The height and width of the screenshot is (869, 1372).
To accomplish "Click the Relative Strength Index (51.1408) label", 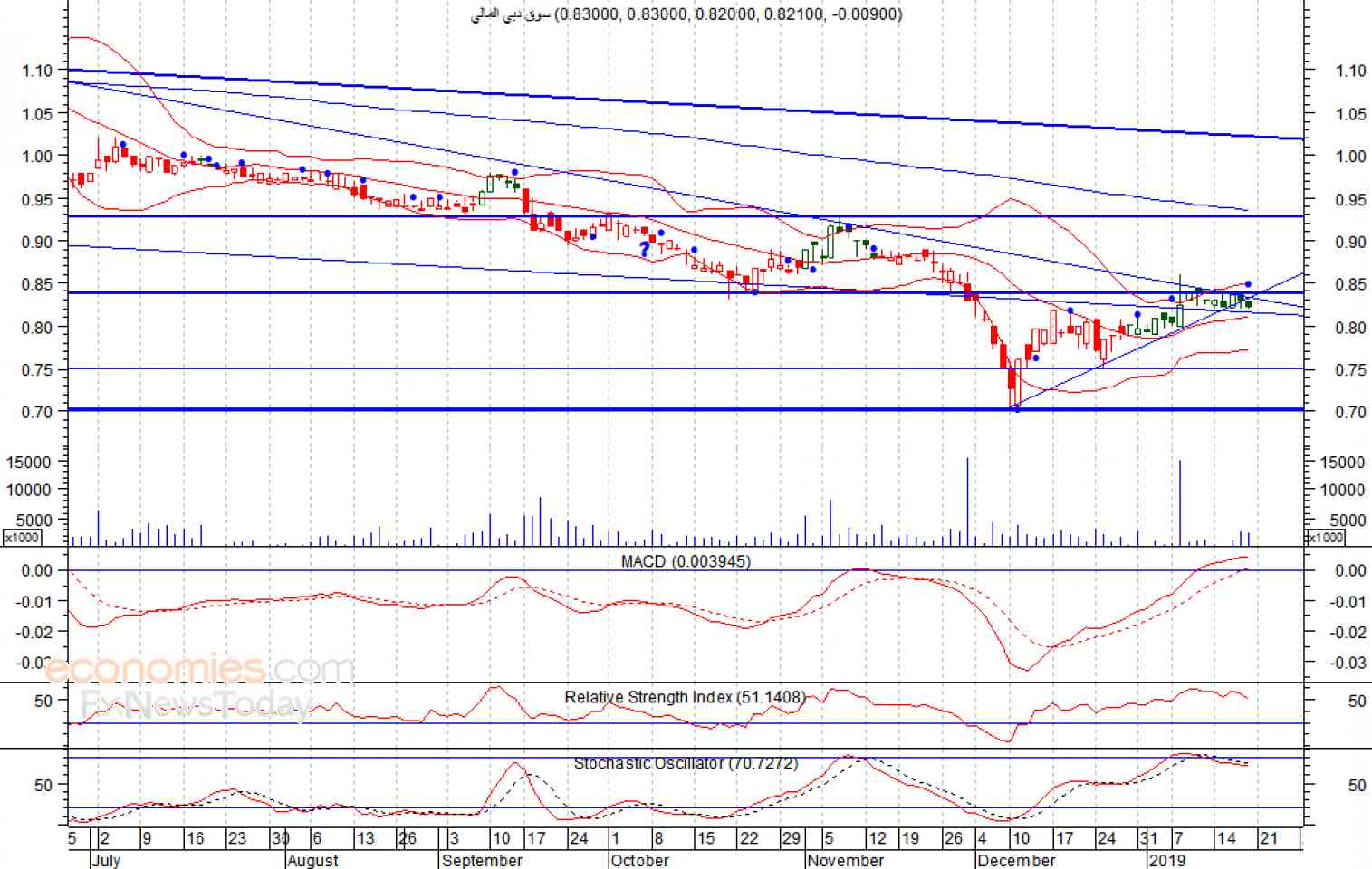I will [x=685, y=697].
